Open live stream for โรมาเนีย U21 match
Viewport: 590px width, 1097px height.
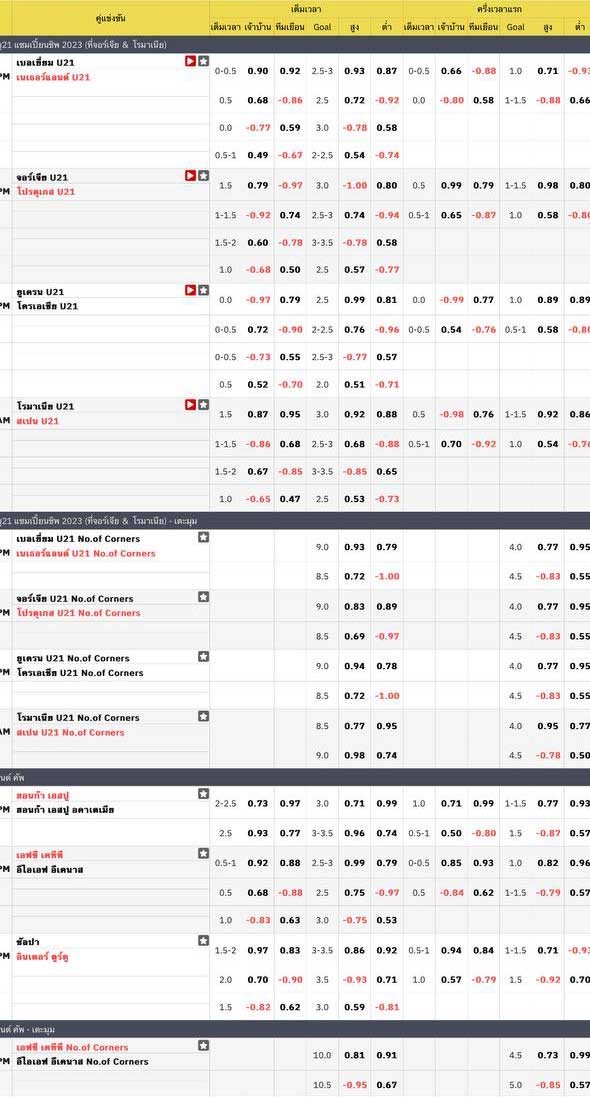pyautogui.click(x=190, y=404)
